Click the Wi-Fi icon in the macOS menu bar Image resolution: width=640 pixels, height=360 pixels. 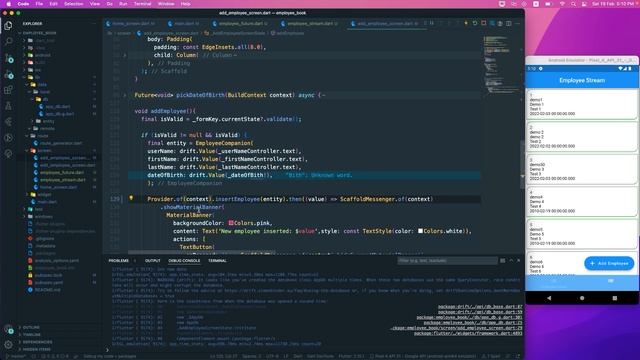[562, 4]
